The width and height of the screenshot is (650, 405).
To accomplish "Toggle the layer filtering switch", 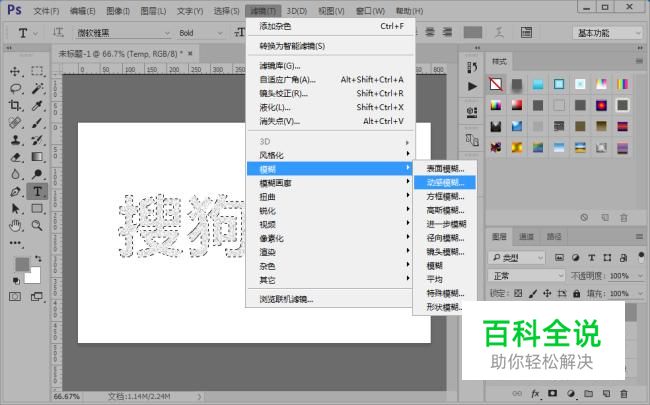I will coord(641,257).
